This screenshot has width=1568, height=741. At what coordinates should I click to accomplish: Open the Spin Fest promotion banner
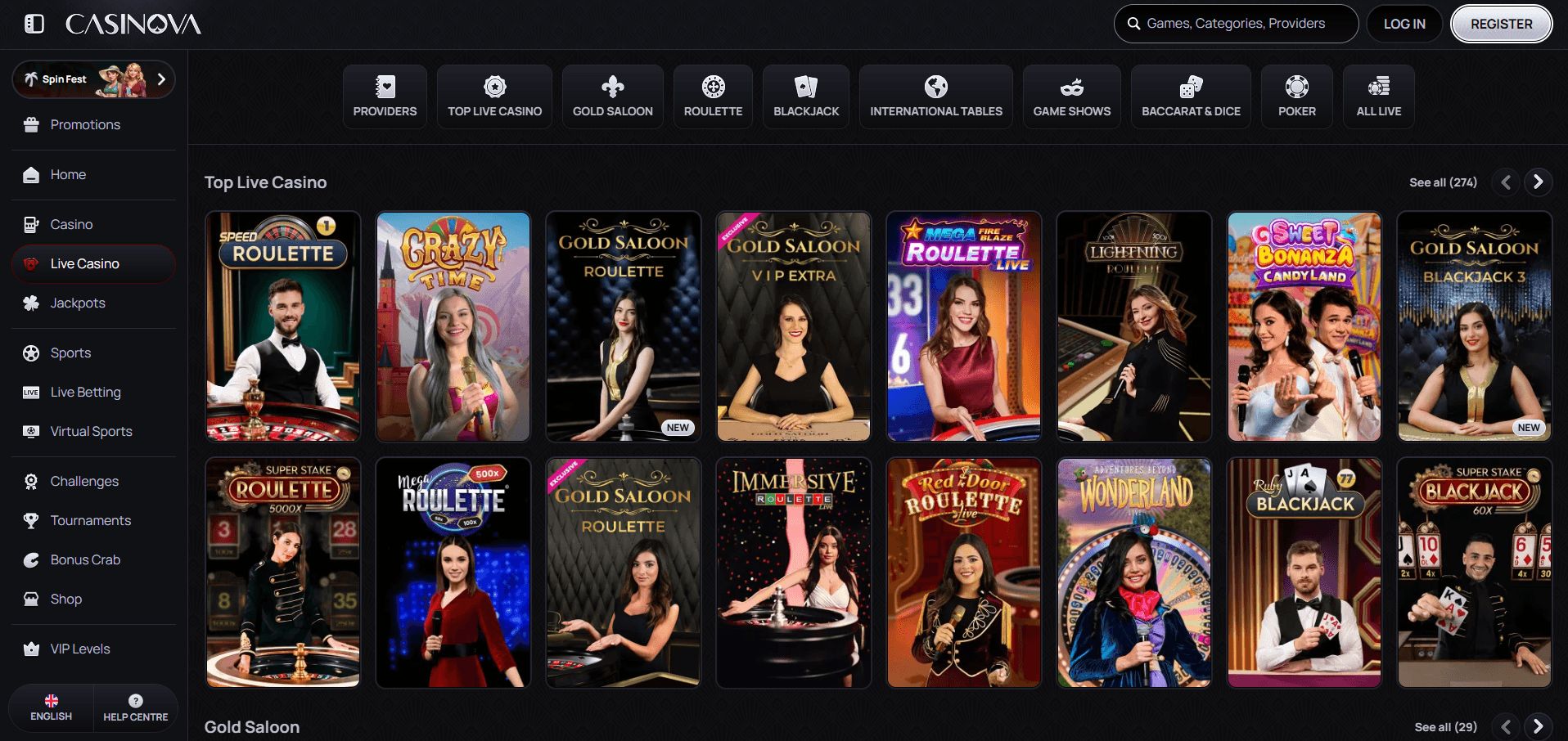(93, 79)
